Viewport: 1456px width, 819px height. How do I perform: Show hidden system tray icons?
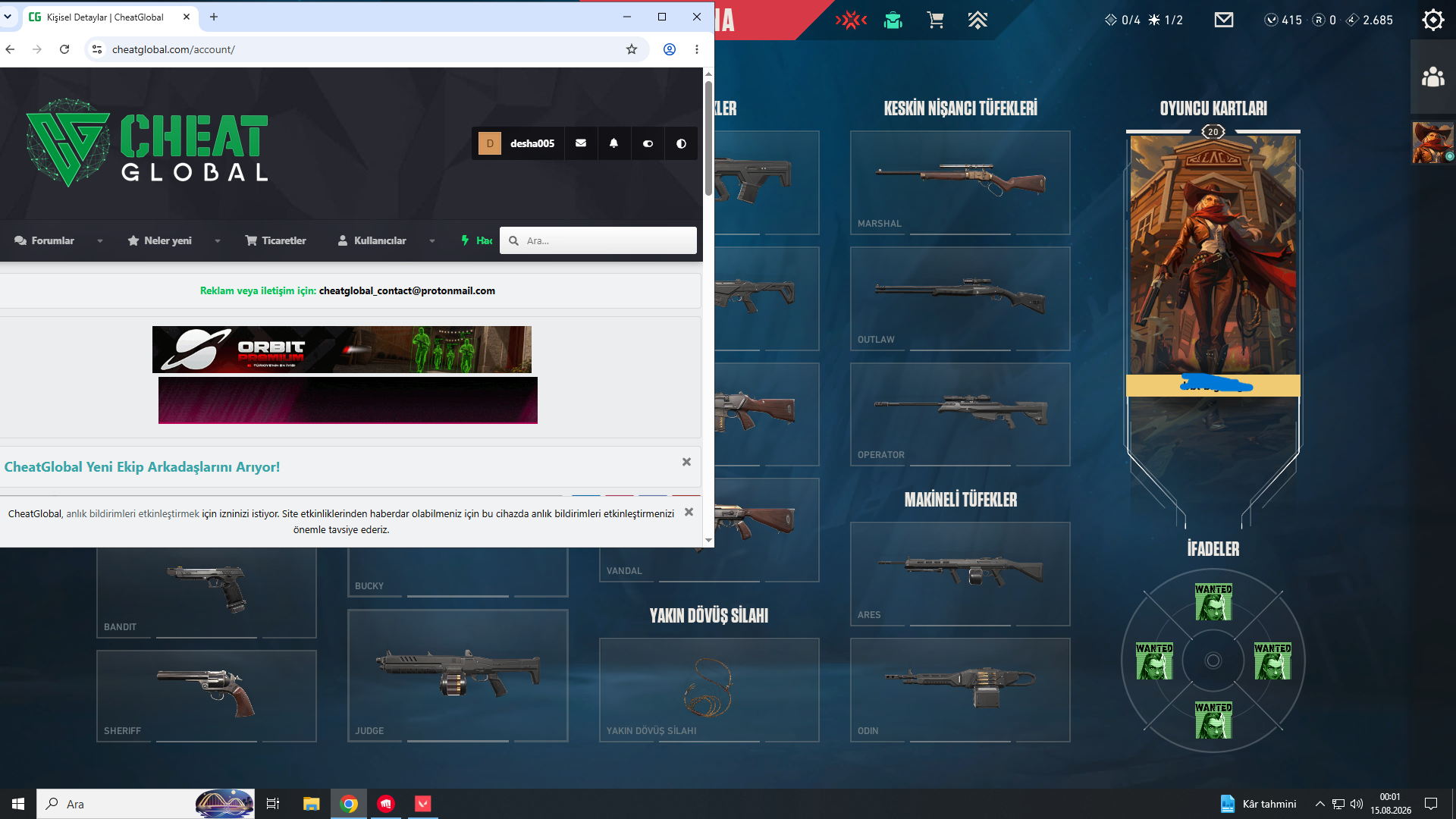coord(1320,804)
